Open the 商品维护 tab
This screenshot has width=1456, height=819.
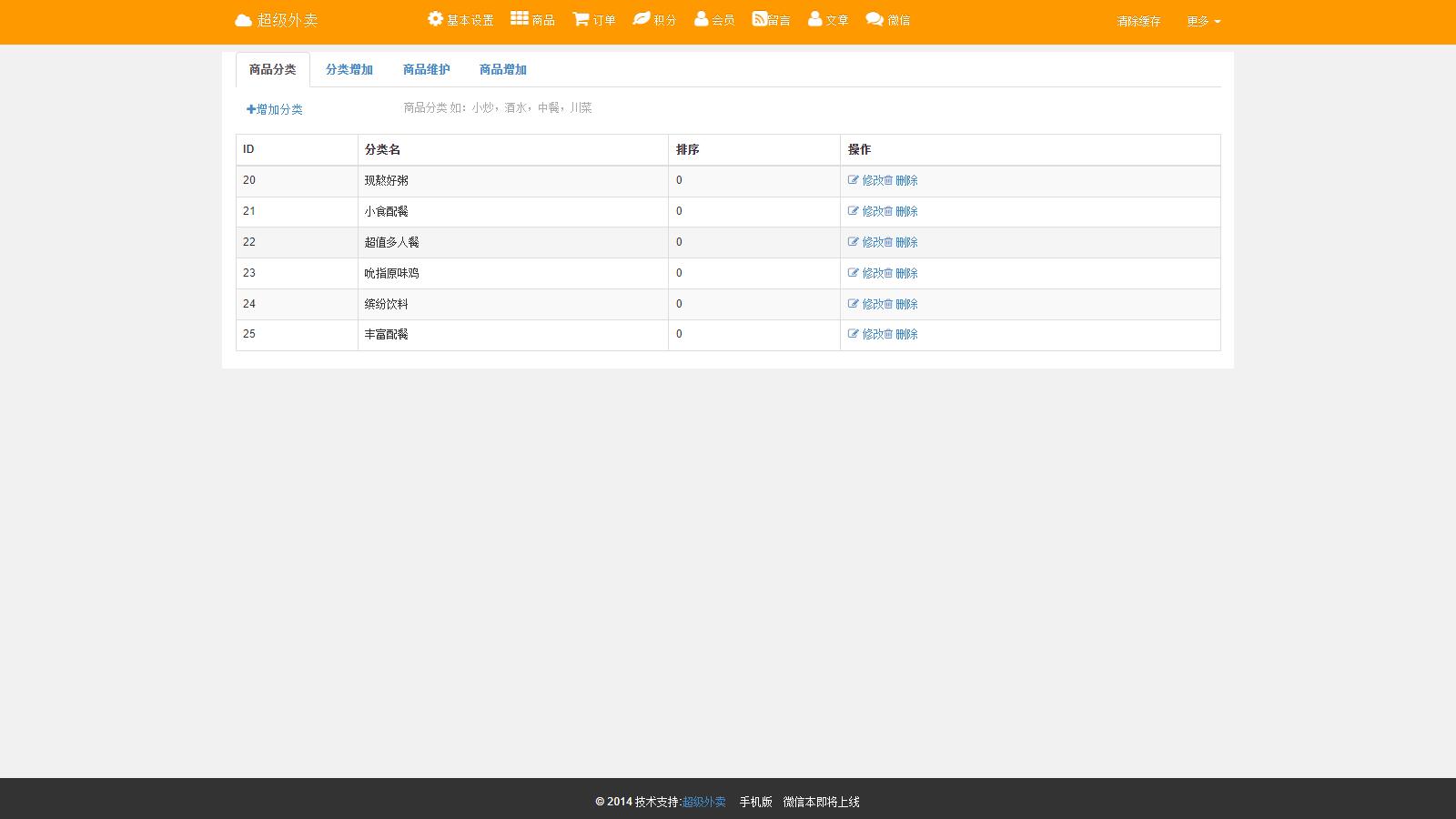[426, 69]
